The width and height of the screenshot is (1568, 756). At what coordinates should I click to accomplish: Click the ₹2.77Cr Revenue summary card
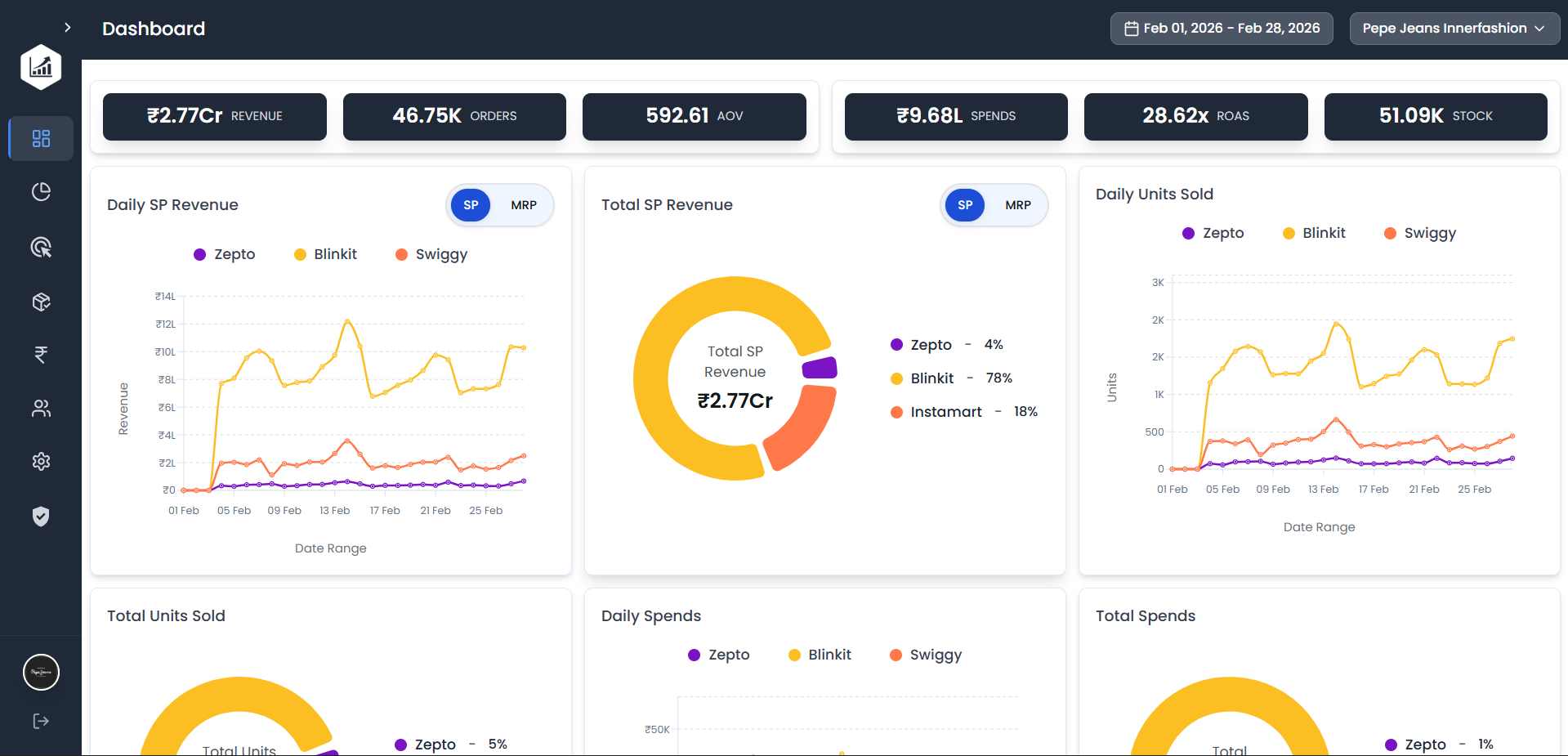215,117
